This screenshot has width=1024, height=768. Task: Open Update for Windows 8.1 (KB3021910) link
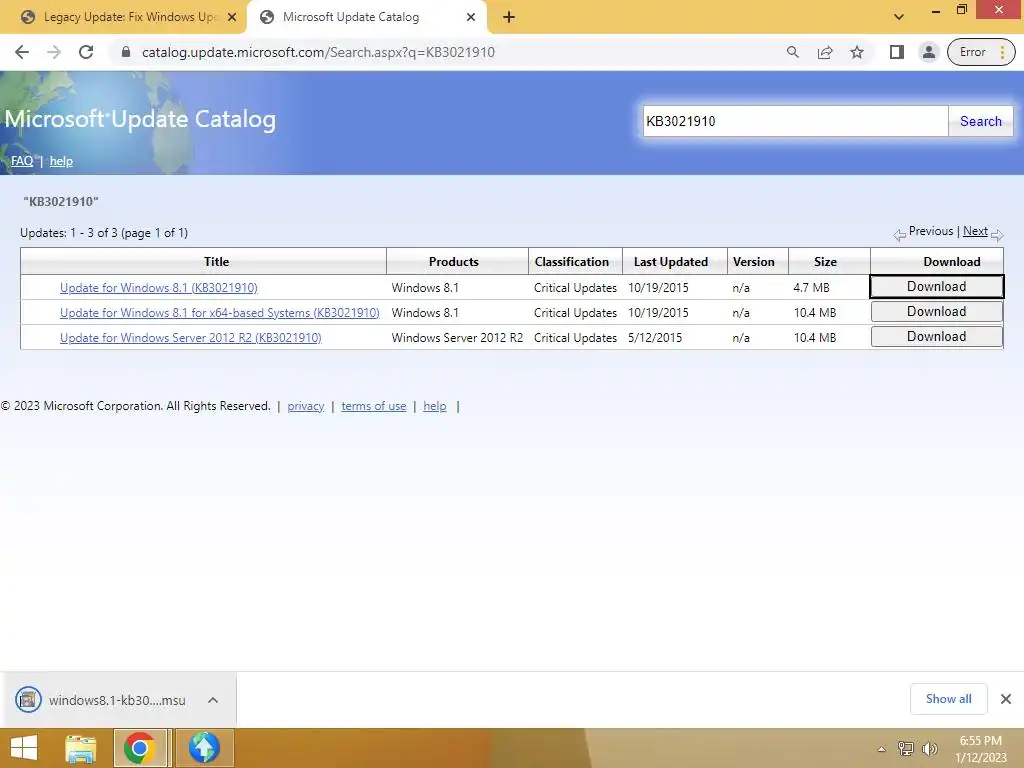click(x=159, y=287)
